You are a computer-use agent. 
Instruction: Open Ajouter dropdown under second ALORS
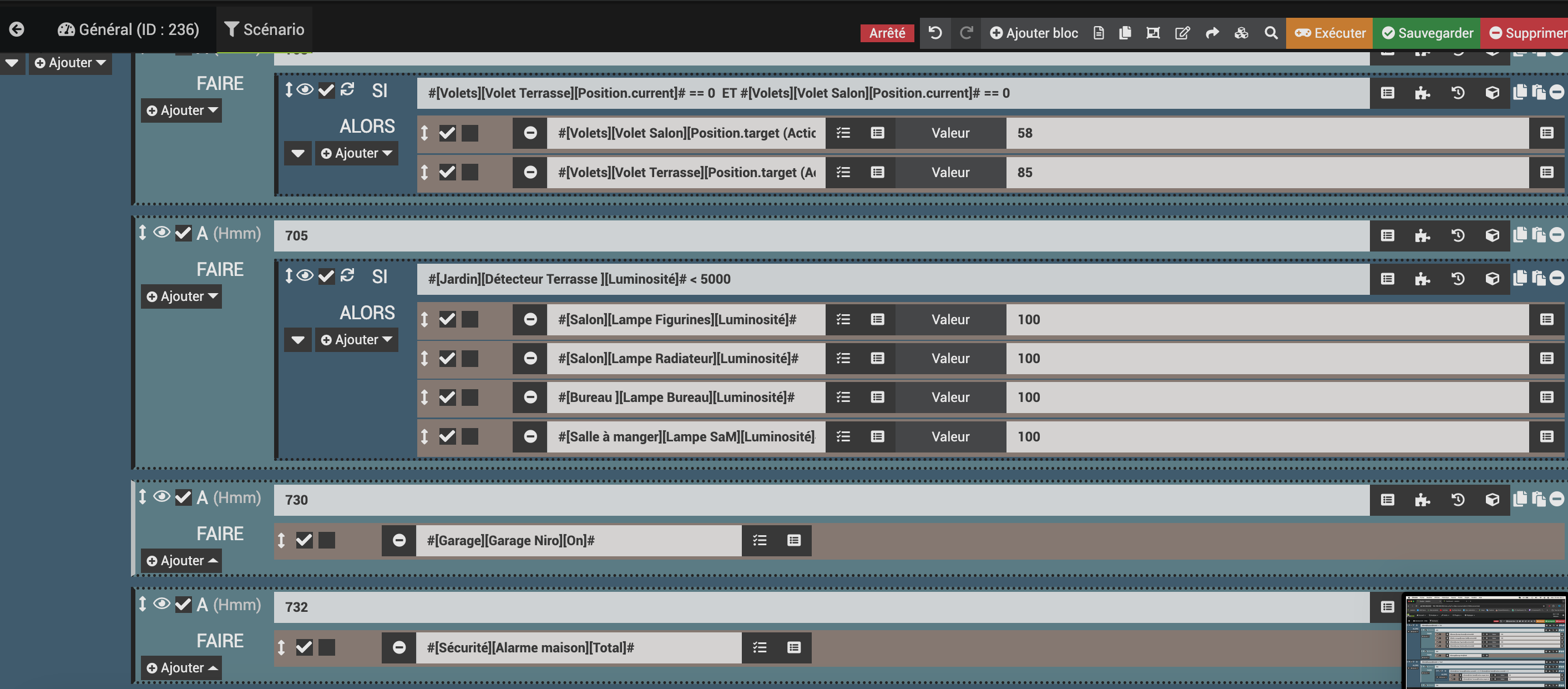tap(357, 340)
